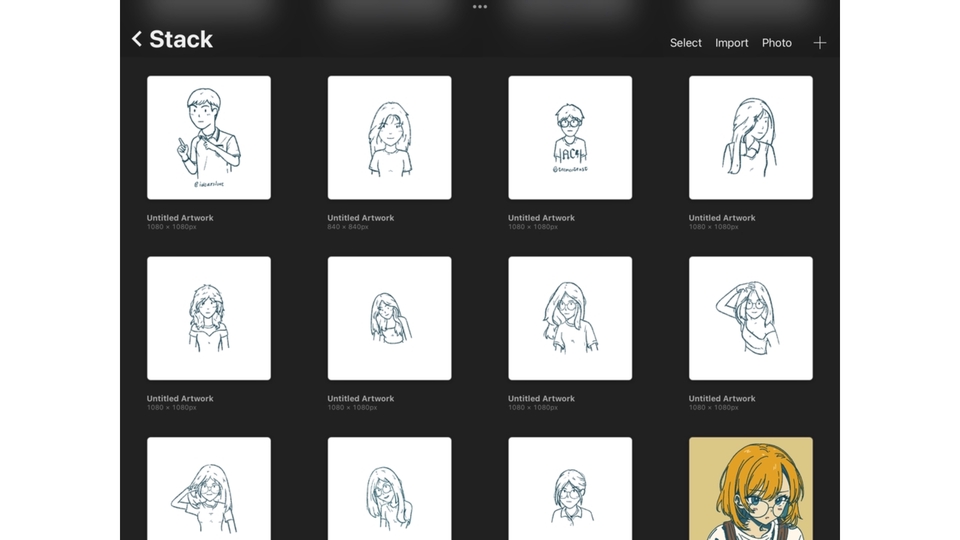Tap the Stack title text
Screen dimensions: 960x540
pyautogui.click(x=181, y=40)
